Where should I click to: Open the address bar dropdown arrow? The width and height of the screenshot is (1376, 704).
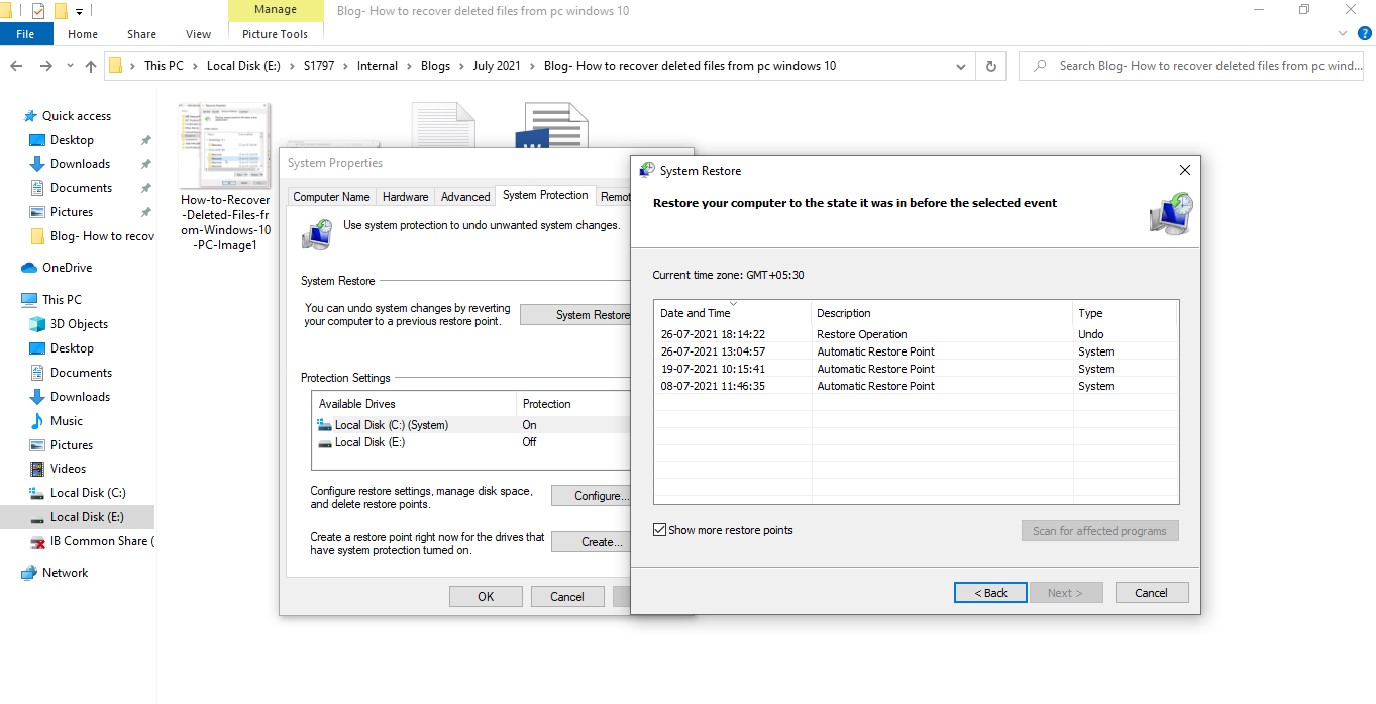(959, 65)
